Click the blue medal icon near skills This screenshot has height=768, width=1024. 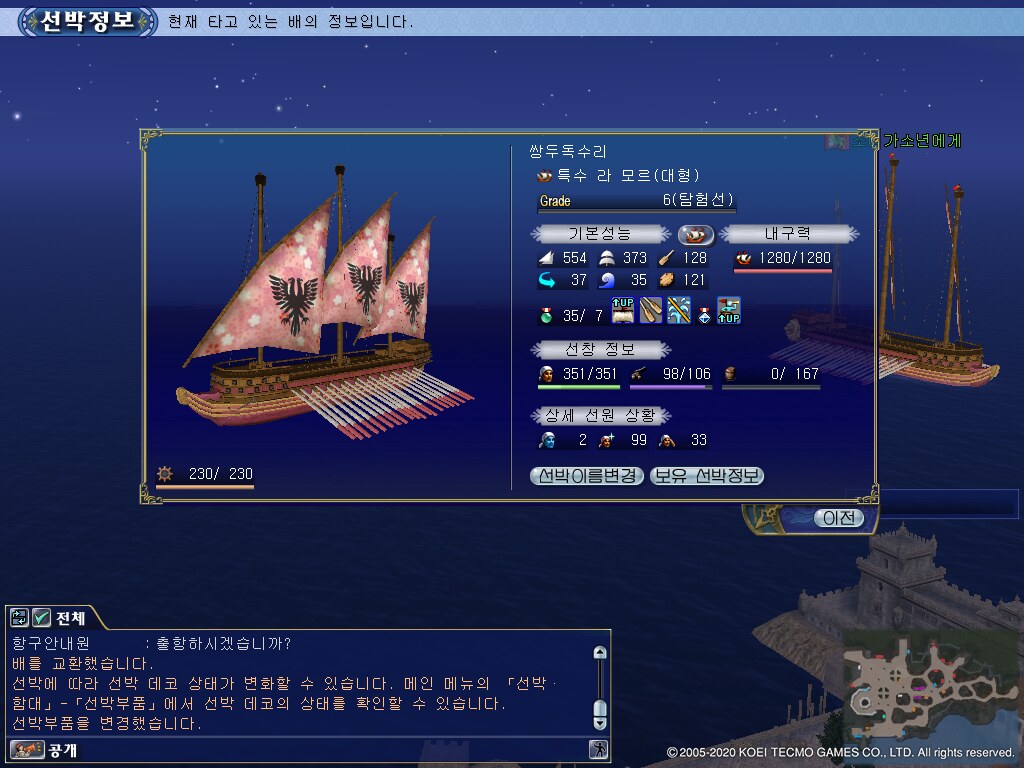(x=705, y=315)
